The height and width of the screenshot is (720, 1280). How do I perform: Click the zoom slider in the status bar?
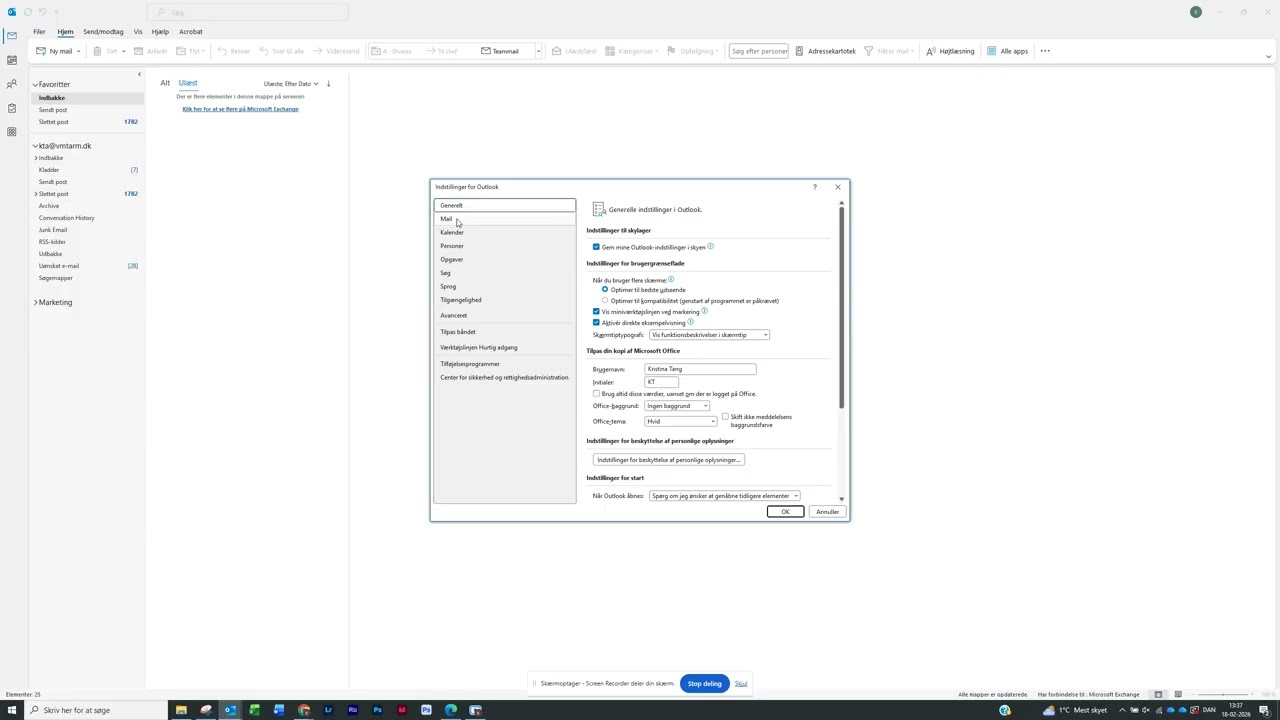(1225, 694)
